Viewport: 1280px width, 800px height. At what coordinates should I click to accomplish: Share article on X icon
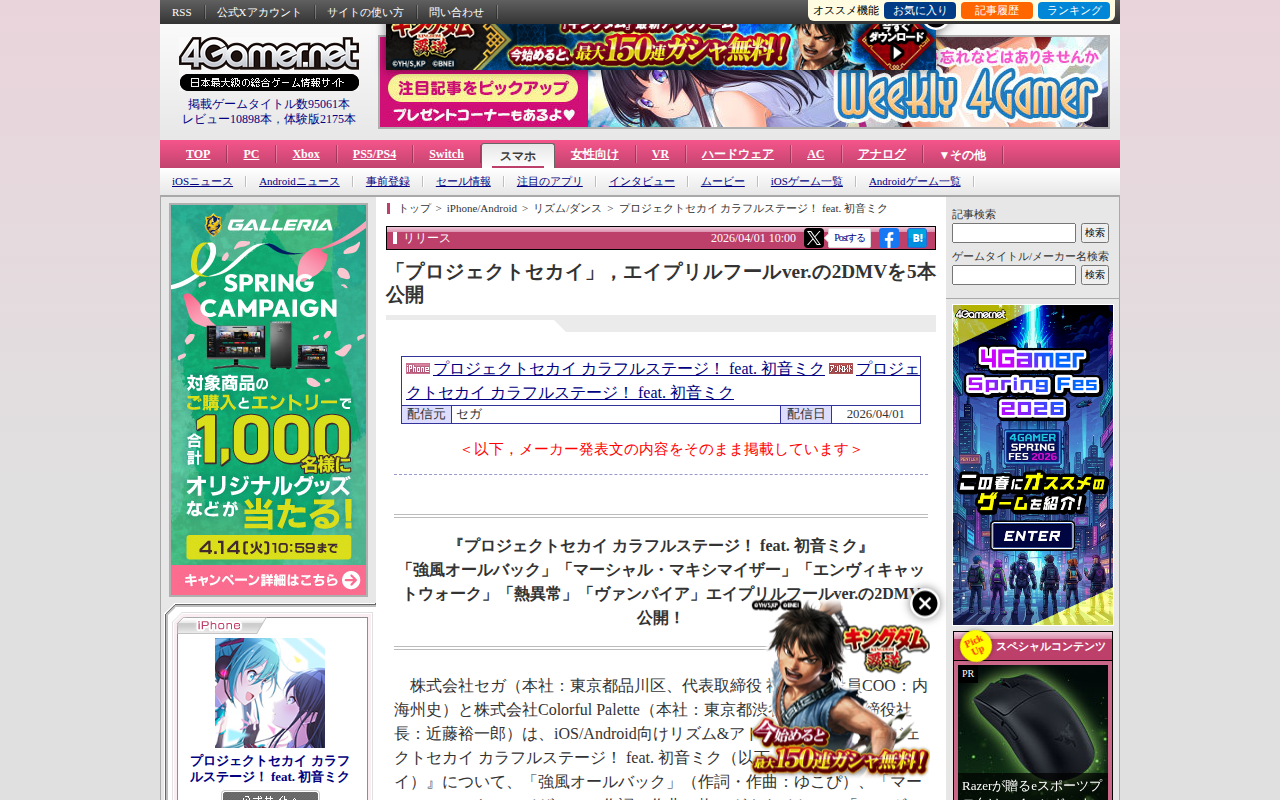814,238
